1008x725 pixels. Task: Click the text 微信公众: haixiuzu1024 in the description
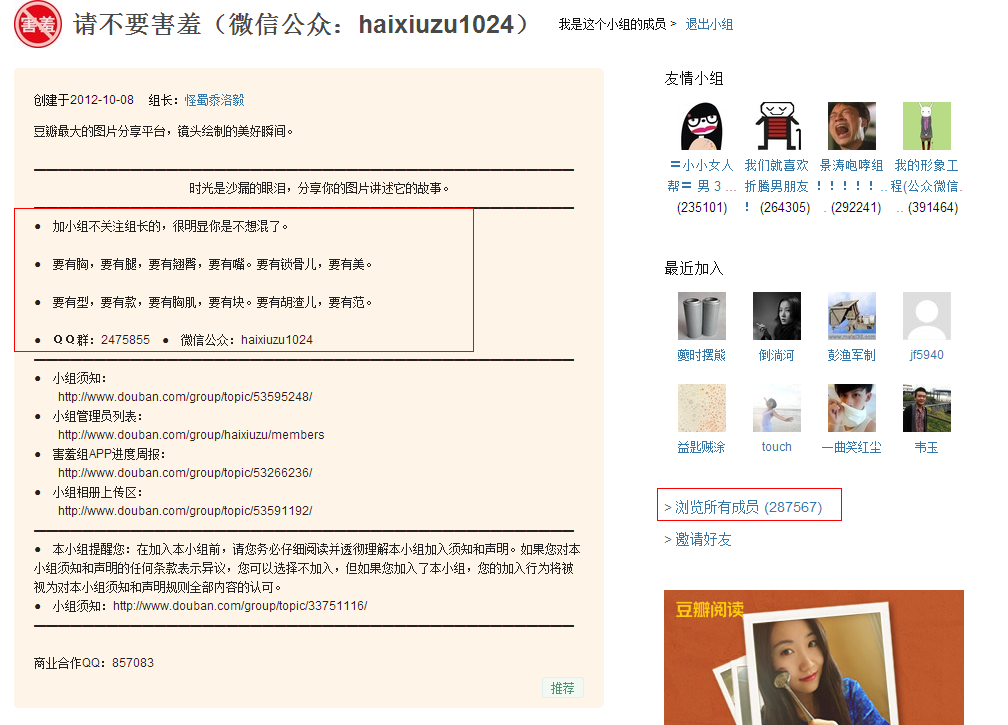coord(247,339)
